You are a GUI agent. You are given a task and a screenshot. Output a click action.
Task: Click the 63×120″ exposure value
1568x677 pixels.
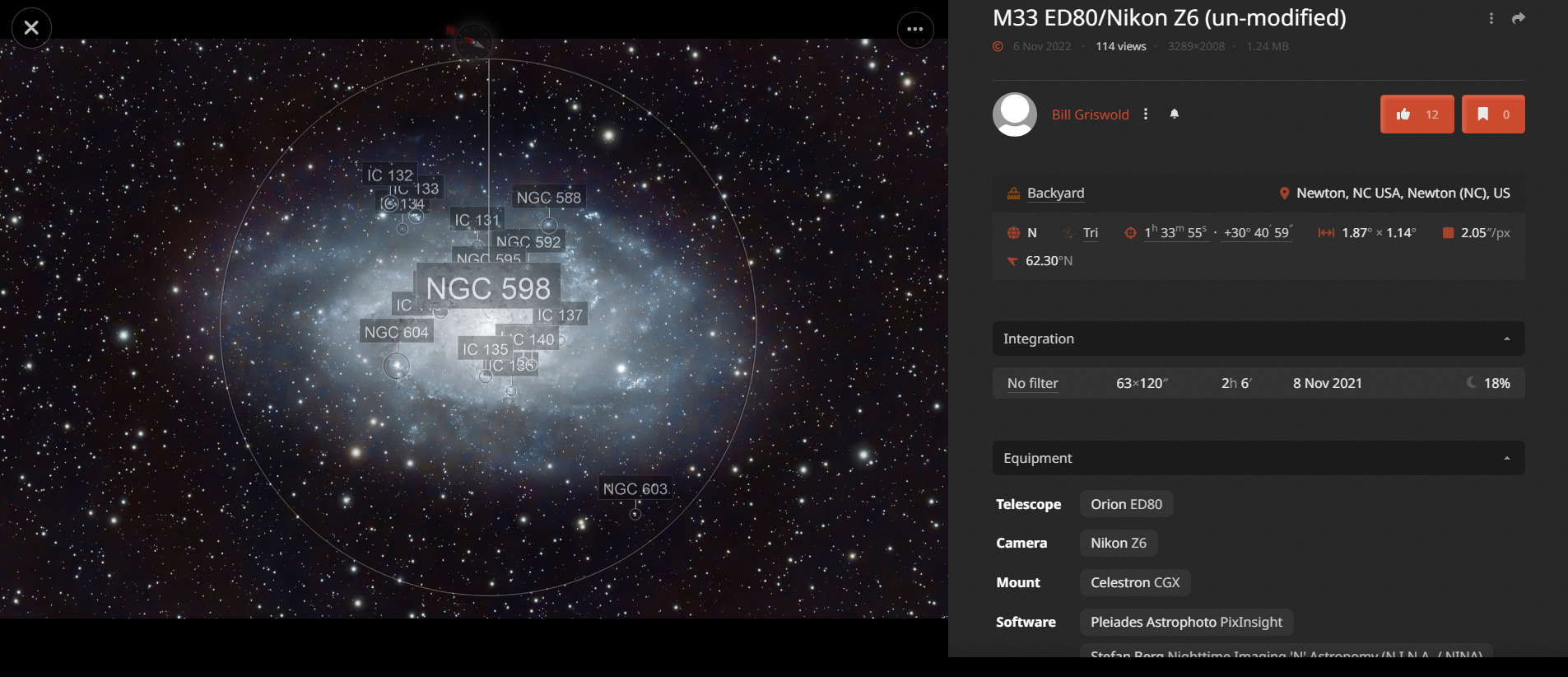coord(1142,383)
